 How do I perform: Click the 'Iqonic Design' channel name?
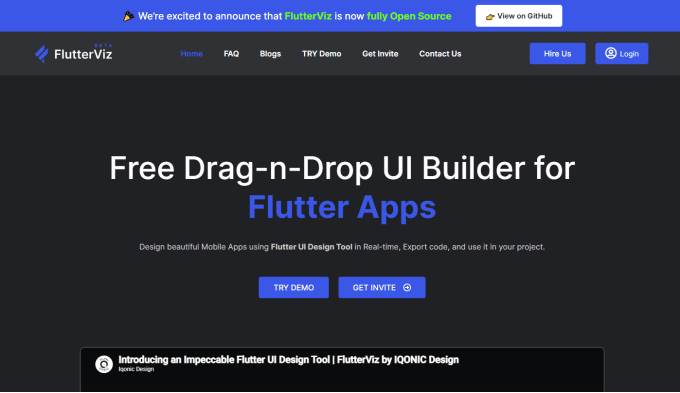[136, 369]
